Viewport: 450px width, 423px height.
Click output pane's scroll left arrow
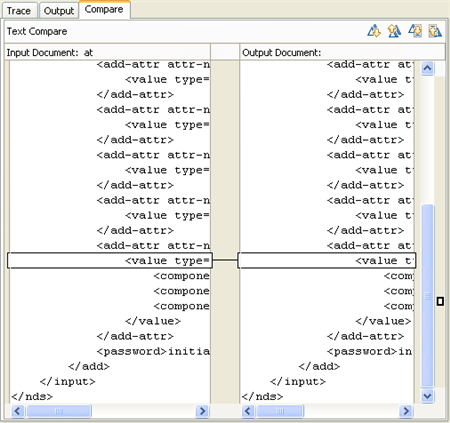pos(248,411)
